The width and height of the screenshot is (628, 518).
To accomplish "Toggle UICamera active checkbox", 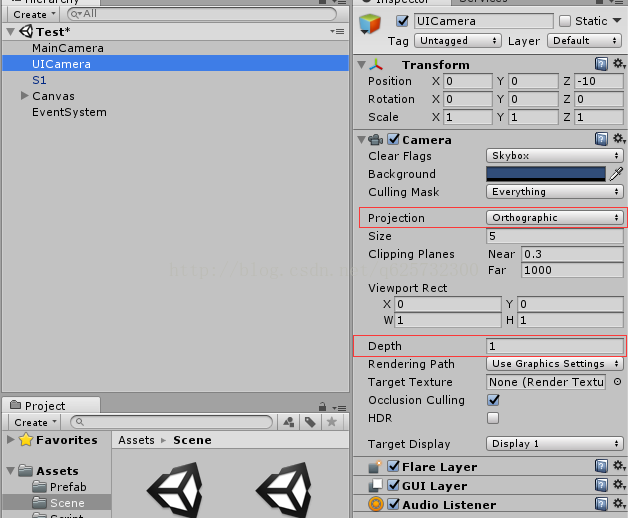I will [402, 21].
